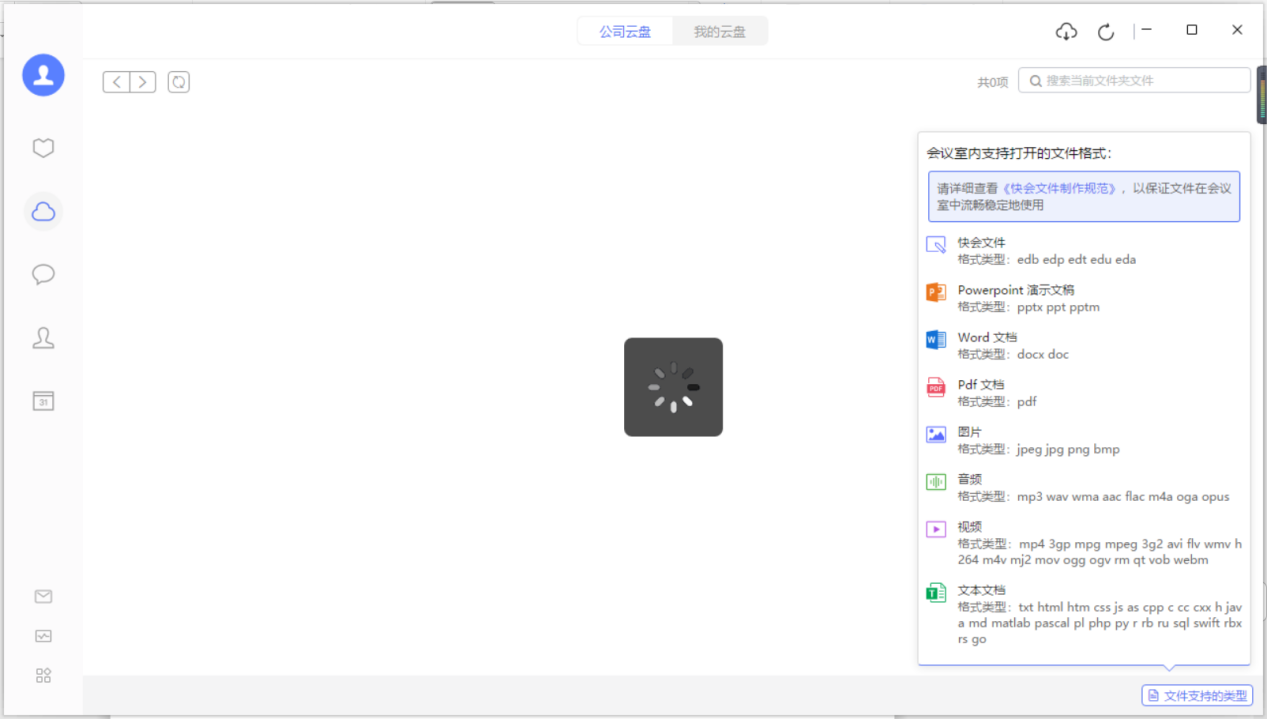
Task: Focus the 搜索当前文件夹文件 search field
Action: 1134,80
